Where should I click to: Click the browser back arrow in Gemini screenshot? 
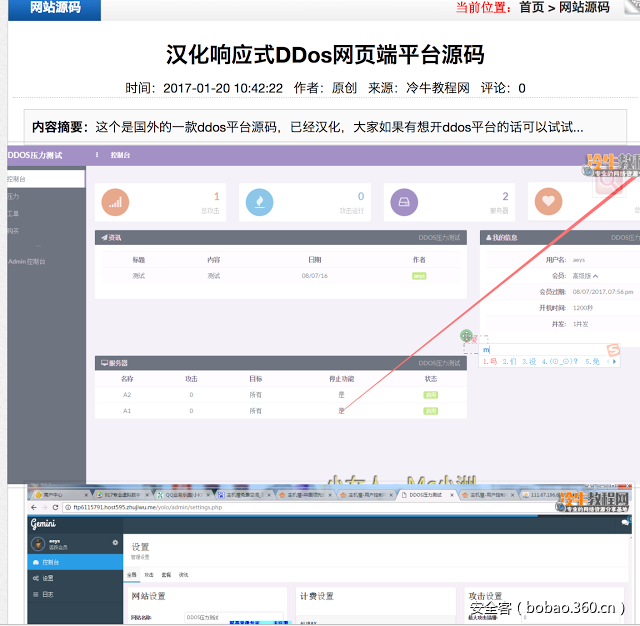(x=34, y=507)
